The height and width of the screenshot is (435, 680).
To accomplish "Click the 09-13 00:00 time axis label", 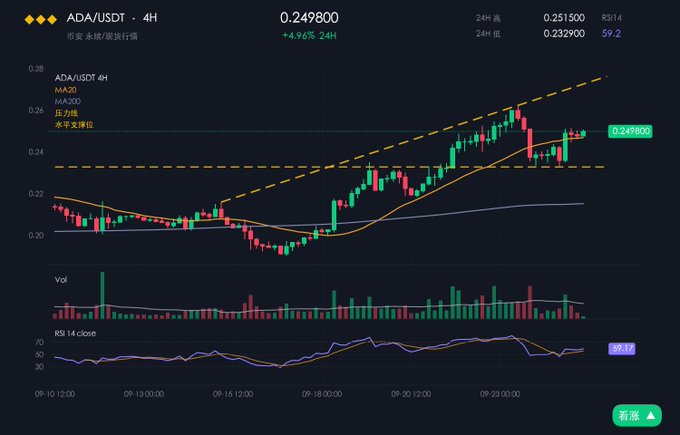I will click(144, 394).
